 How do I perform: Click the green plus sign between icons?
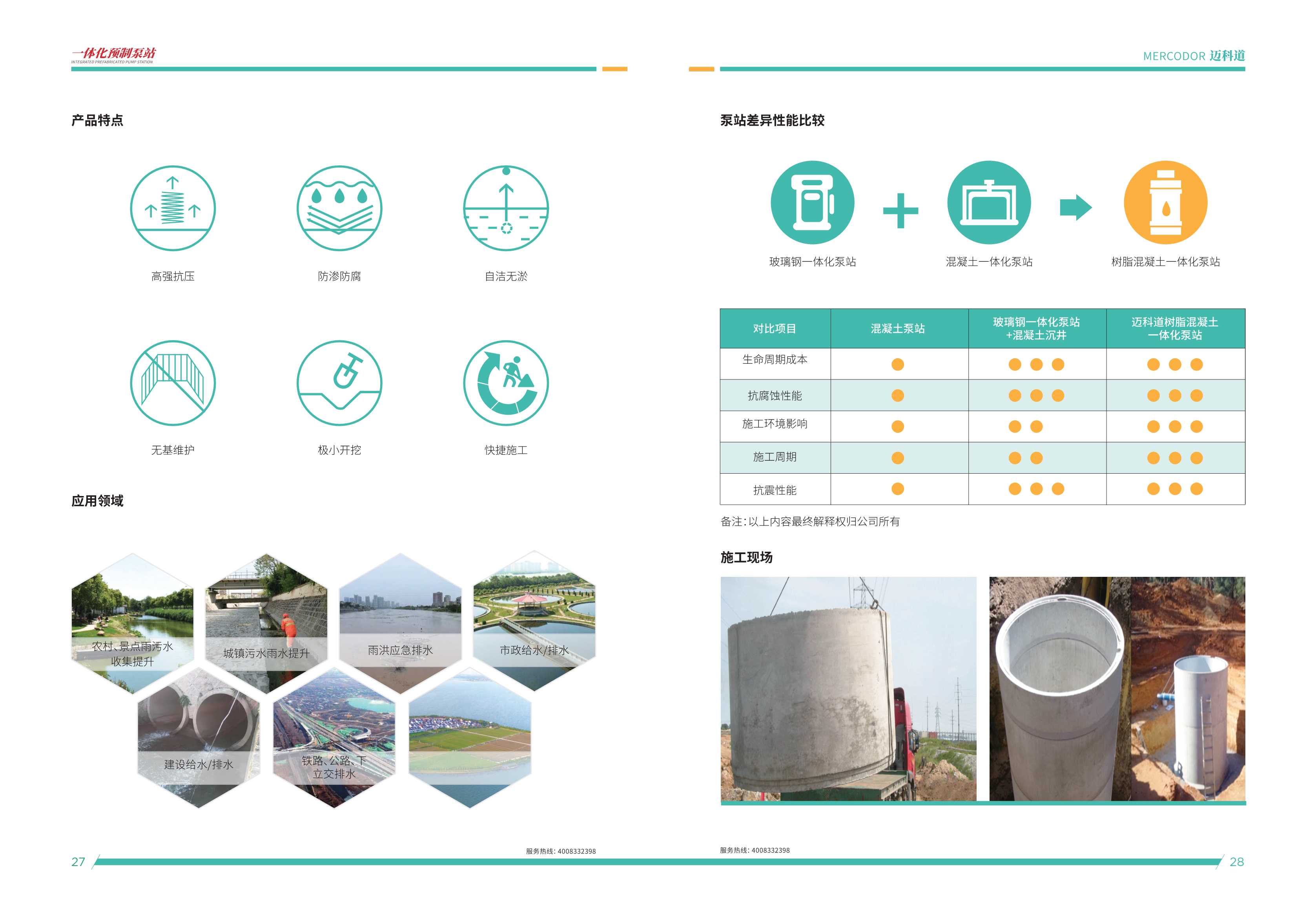900,211
